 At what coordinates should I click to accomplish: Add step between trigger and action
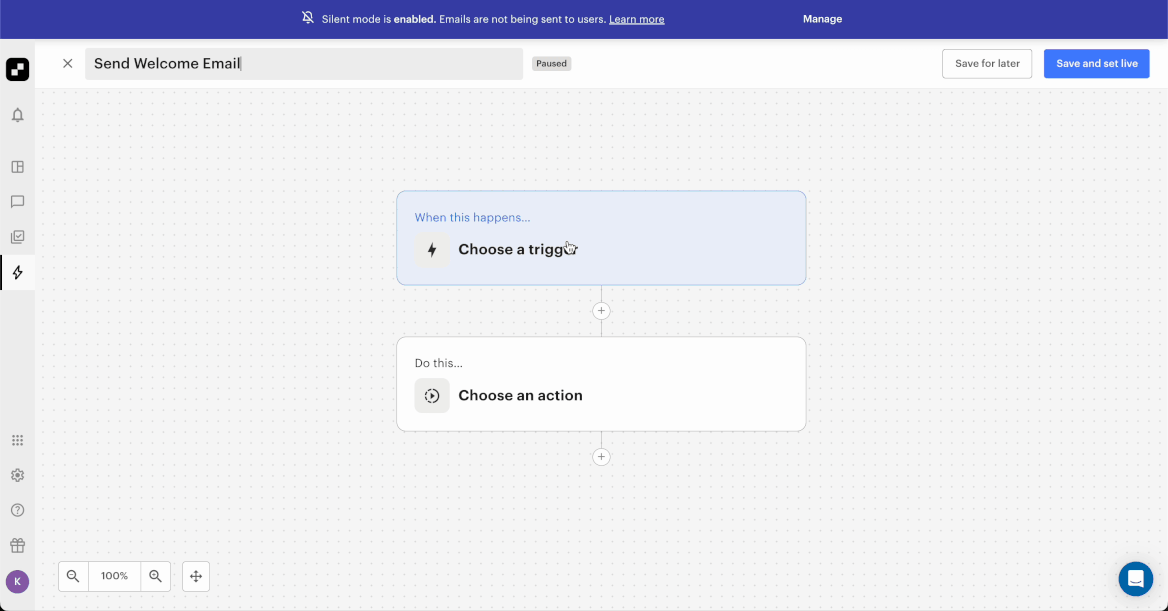(x=601, y=311)
